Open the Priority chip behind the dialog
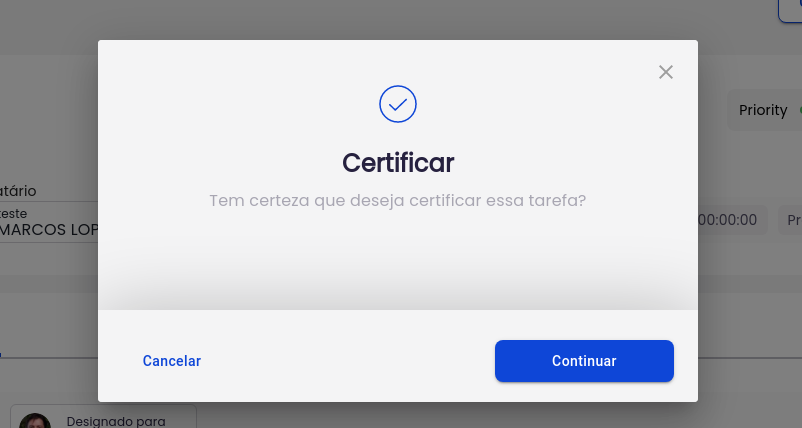Image resolution: width=802 pixels, height=428 pixels. [764, 110]
